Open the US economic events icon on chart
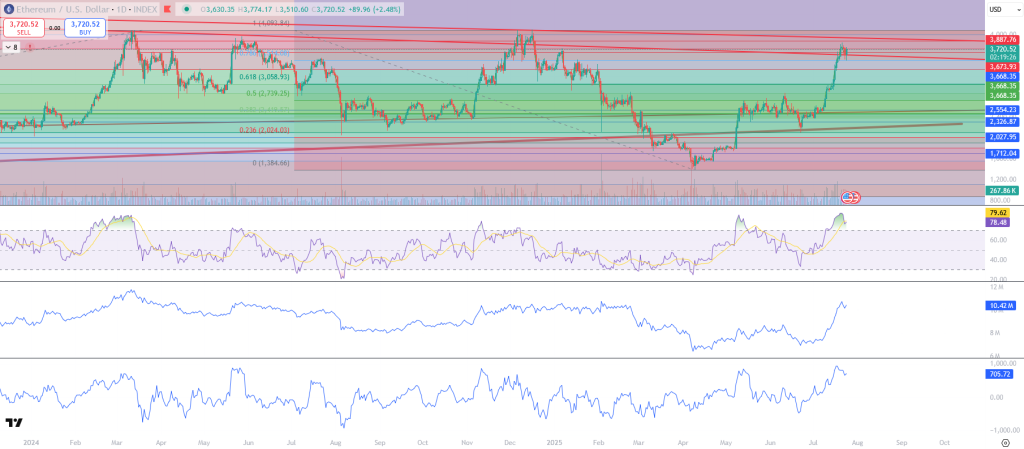1024x449 pixels. 850,196
